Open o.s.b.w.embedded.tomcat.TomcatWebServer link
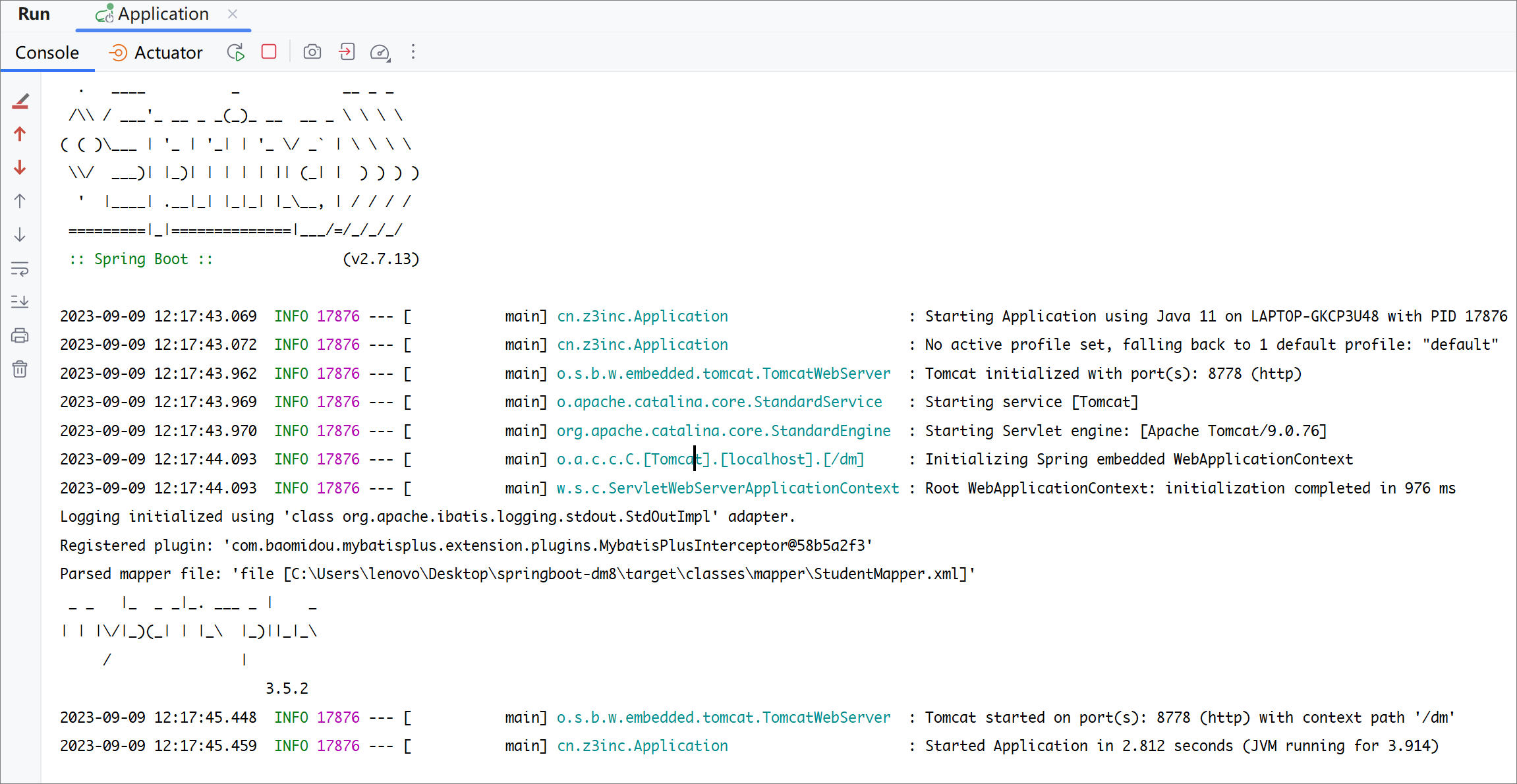Viewport: 1517px width, 784px height. (x=723, y=373)
